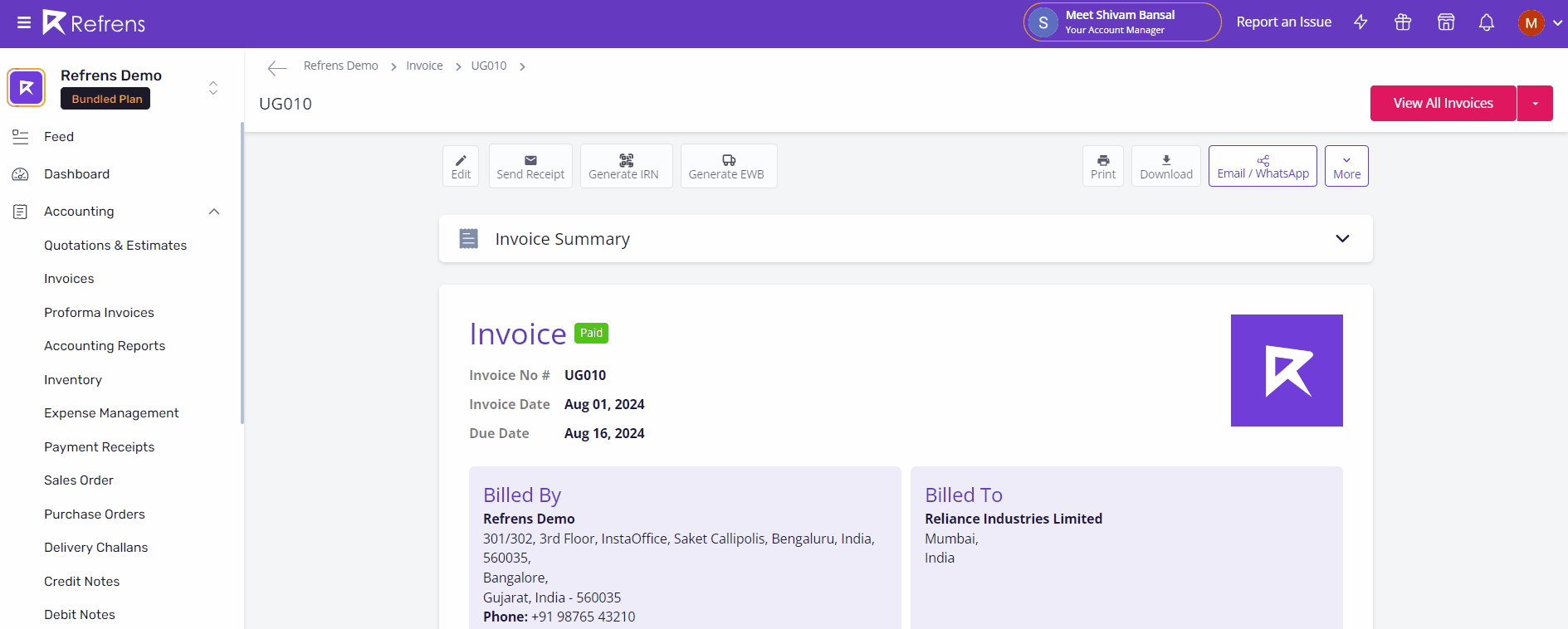Open Quotations & Estimates
This screenshot has width=1568, height=629.
pos(115,246)
